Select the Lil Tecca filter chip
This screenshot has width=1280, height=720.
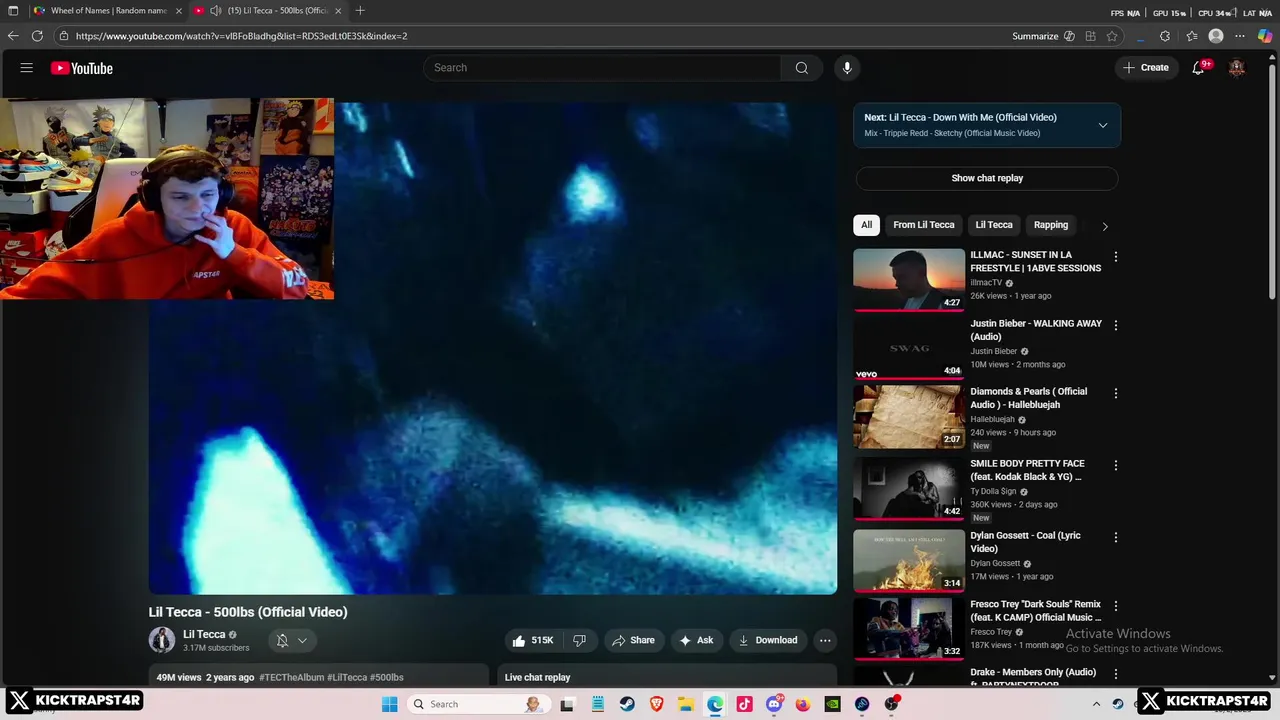(994, 225)
